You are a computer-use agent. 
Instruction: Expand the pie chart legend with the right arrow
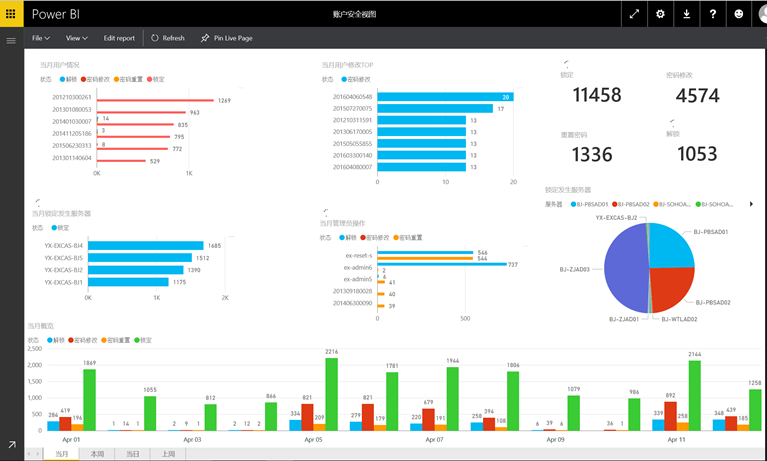click(x=751, y=204)
